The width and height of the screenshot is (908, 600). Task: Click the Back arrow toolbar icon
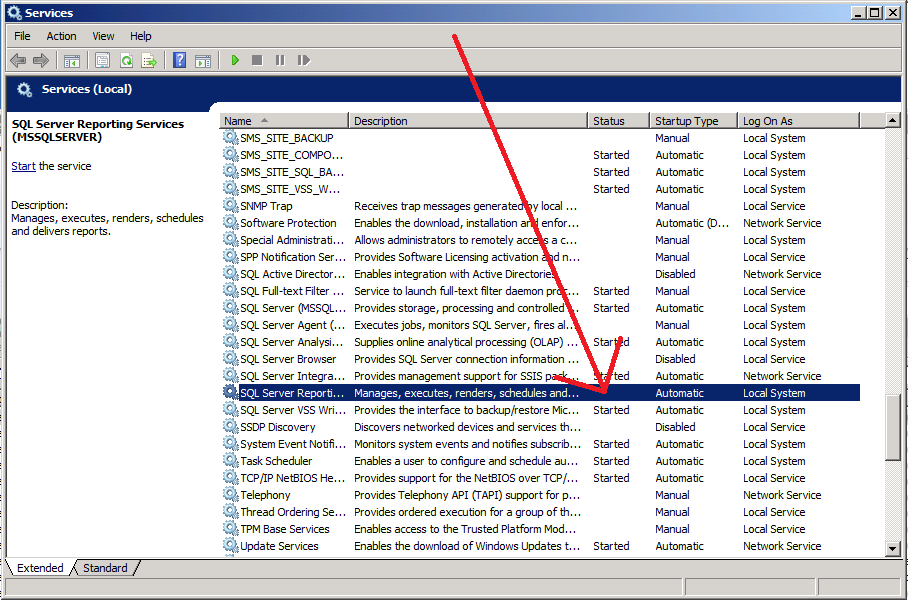(18, 60)
